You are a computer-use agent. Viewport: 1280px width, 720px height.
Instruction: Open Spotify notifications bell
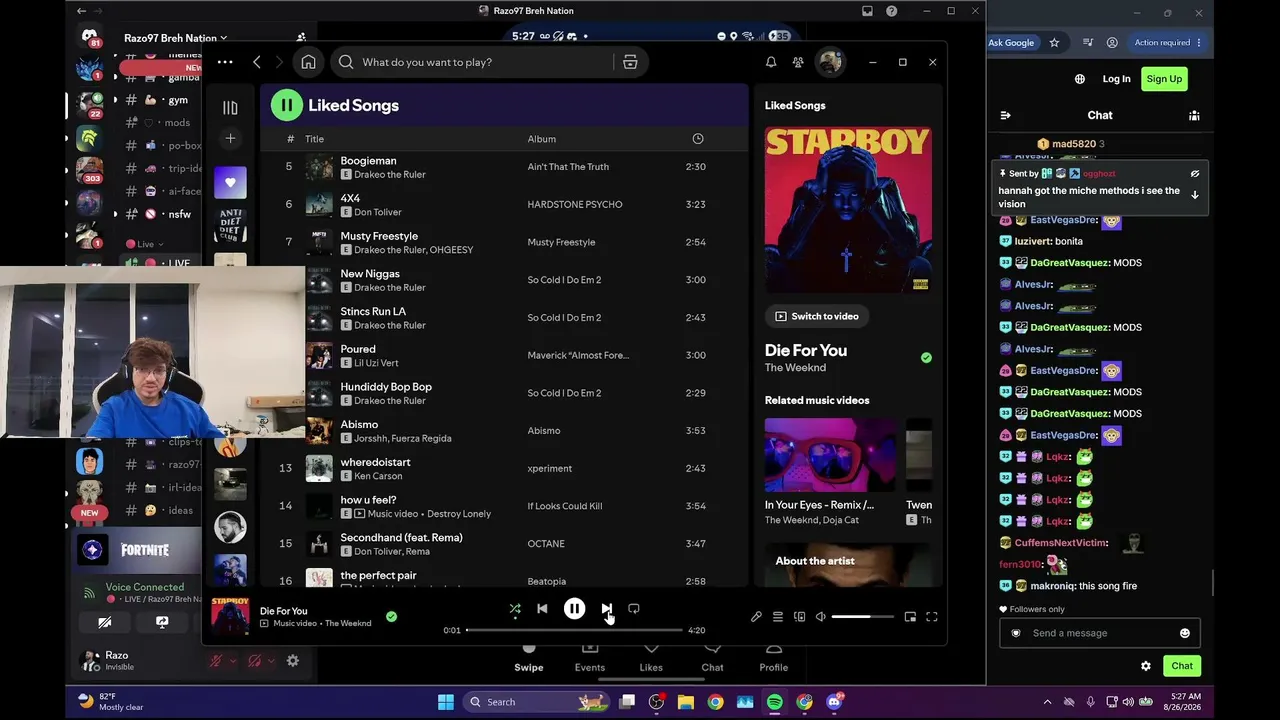pyautogui.click(x=771, y=62)
